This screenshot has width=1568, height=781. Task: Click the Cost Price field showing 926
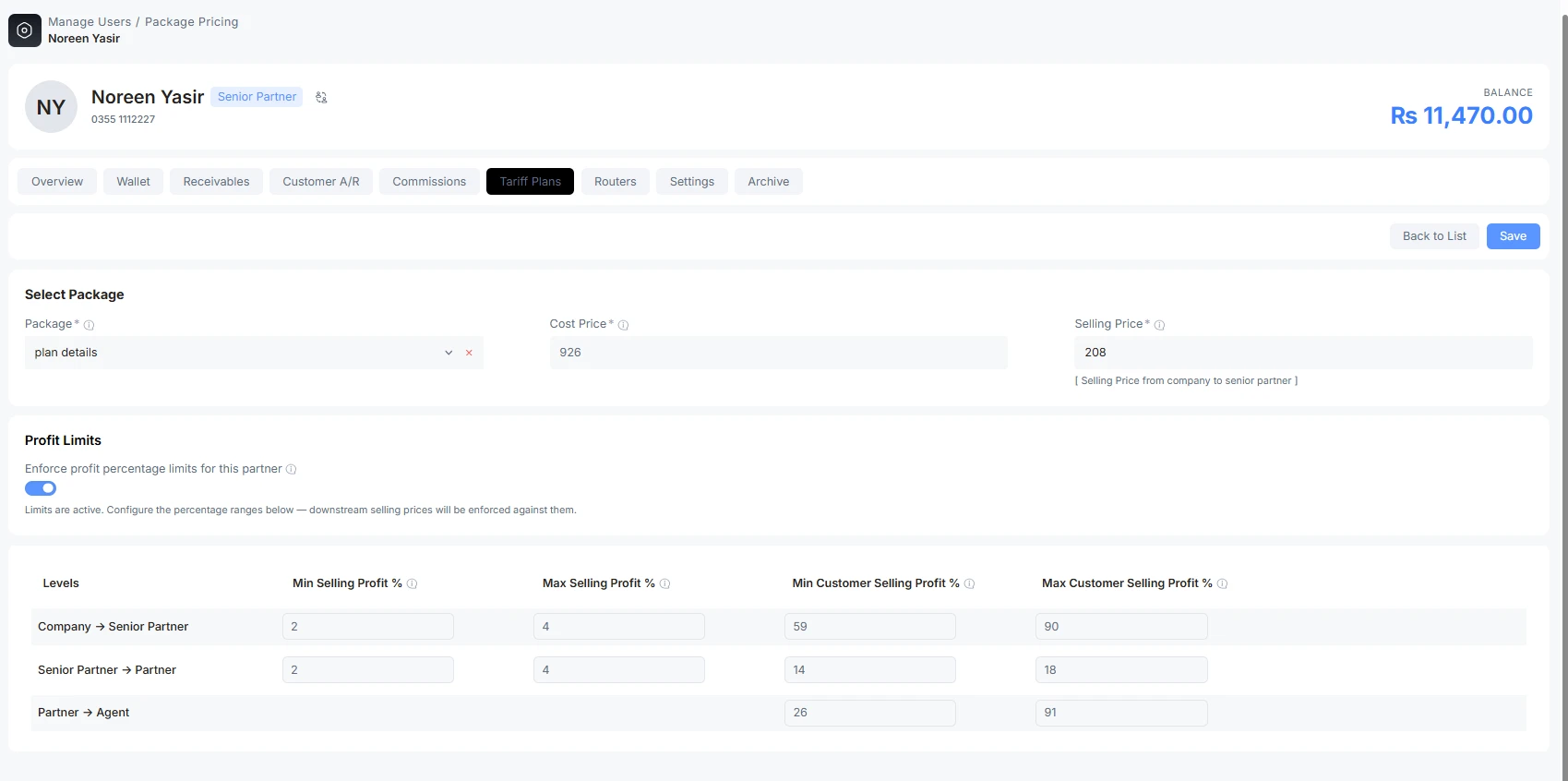pyautogui.click(x=779, y=353)
